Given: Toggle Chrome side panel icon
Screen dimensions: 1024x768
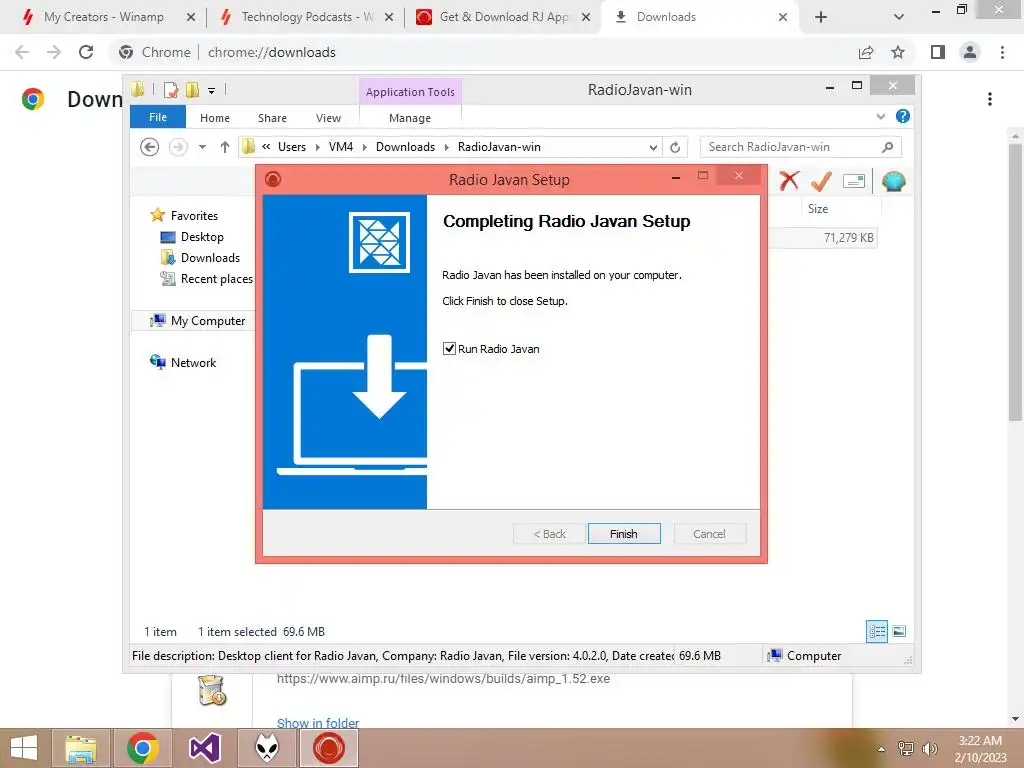Looking at the screenshot, I should [938, 52].
